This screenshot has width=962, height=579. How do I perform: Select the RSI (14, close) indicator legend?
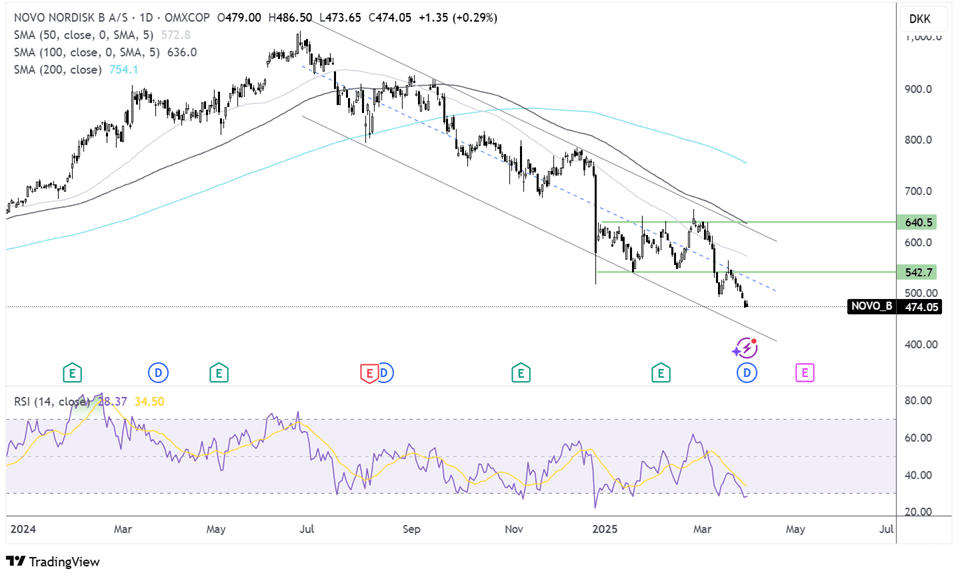click(x=52, y=401)
